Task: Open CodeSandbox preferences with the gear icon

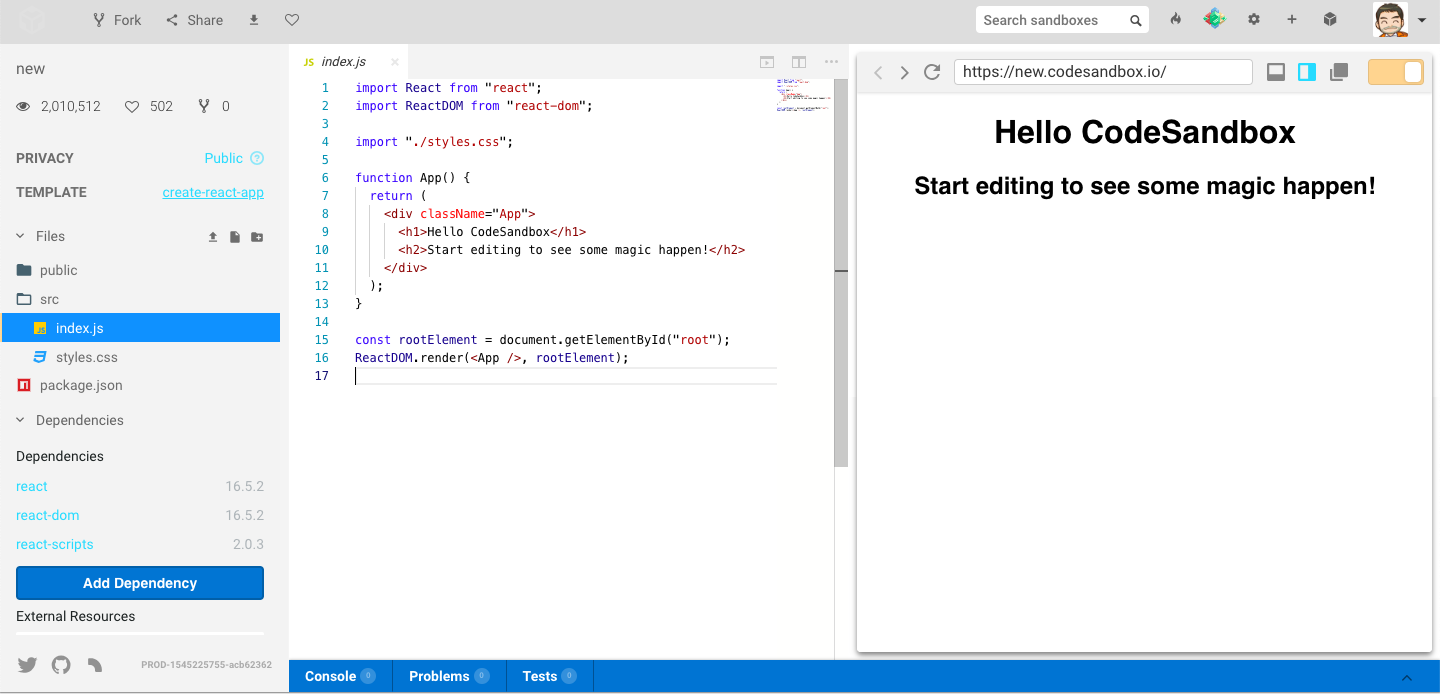Action: click(1253, 19)
